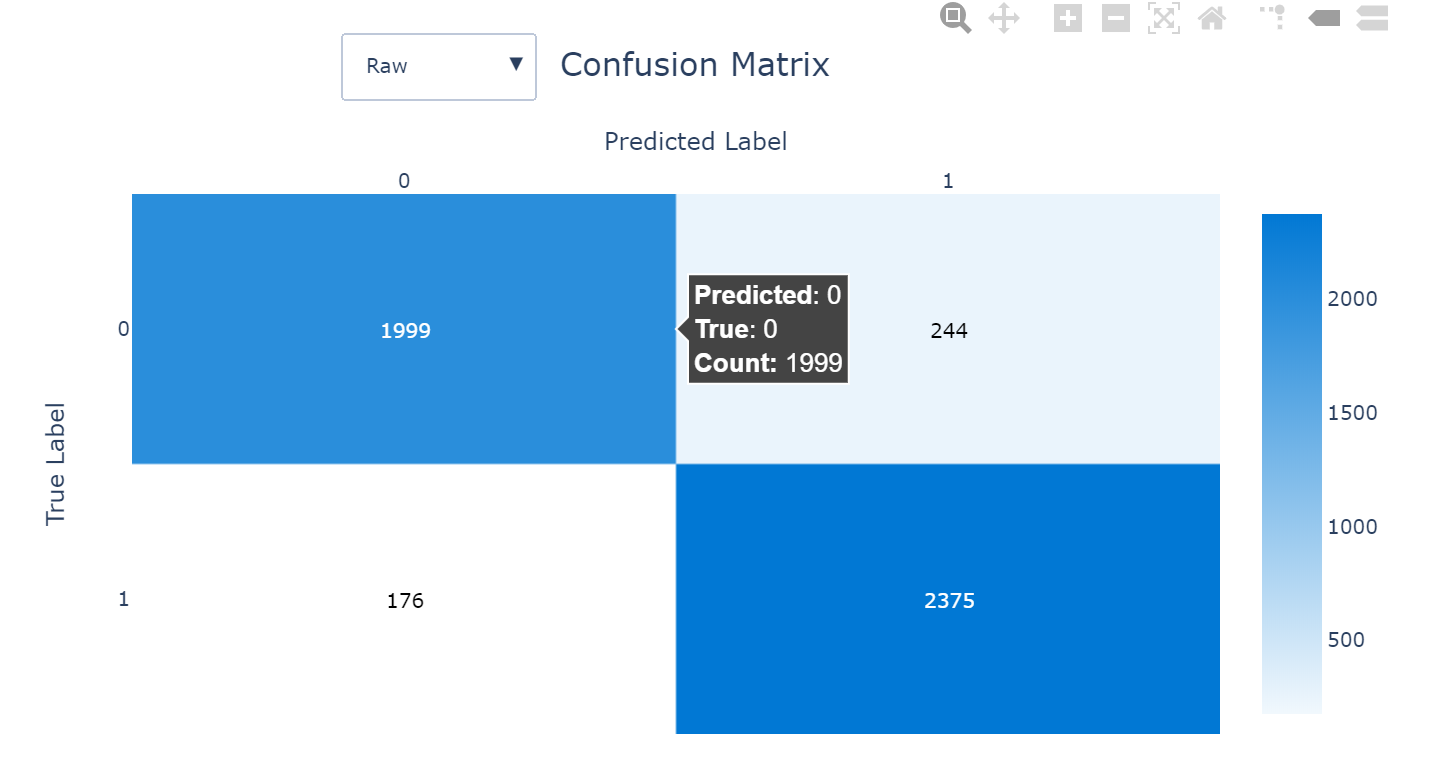This screenshot has height=769, width=1429.
Task: Click the Zoom out minus button
Action: [x=1116, y=18]
